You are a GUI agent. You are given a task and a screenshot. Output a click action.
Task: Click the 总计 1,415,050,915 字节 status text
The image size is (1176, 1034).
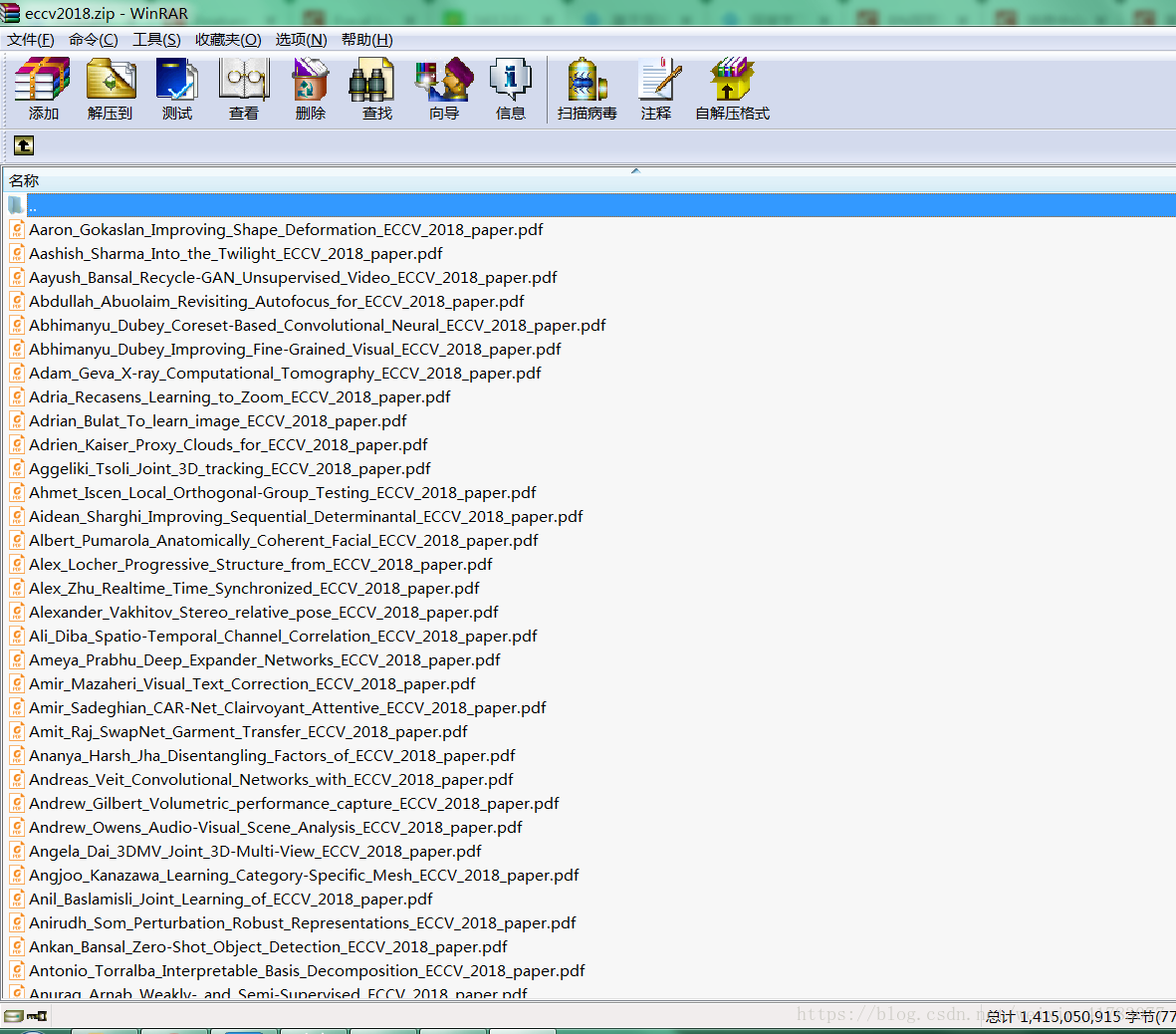[1080, 1017]
